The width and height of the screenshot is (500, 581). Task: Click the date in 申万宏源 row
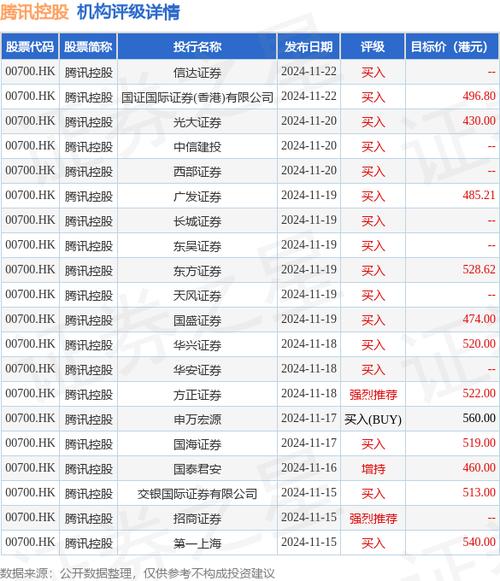point(309,418)
